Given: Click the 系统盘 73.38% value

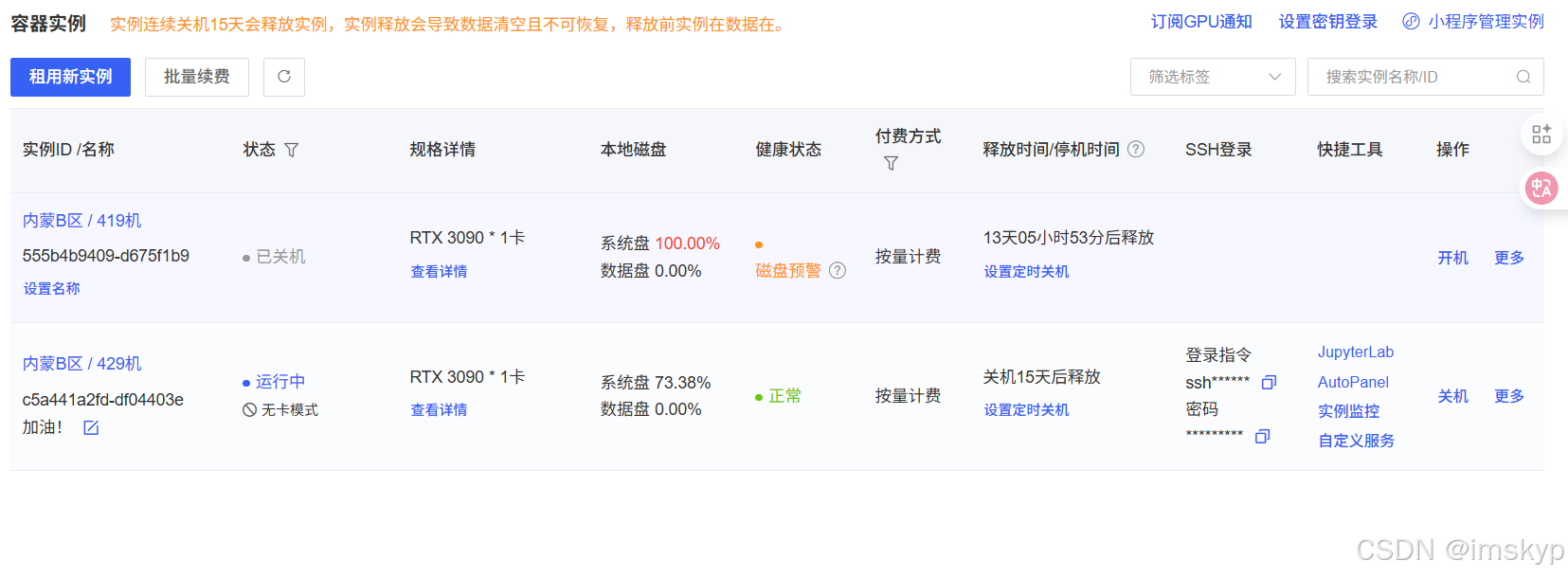Looking at the screenshot, I should [x=656, y=383].
